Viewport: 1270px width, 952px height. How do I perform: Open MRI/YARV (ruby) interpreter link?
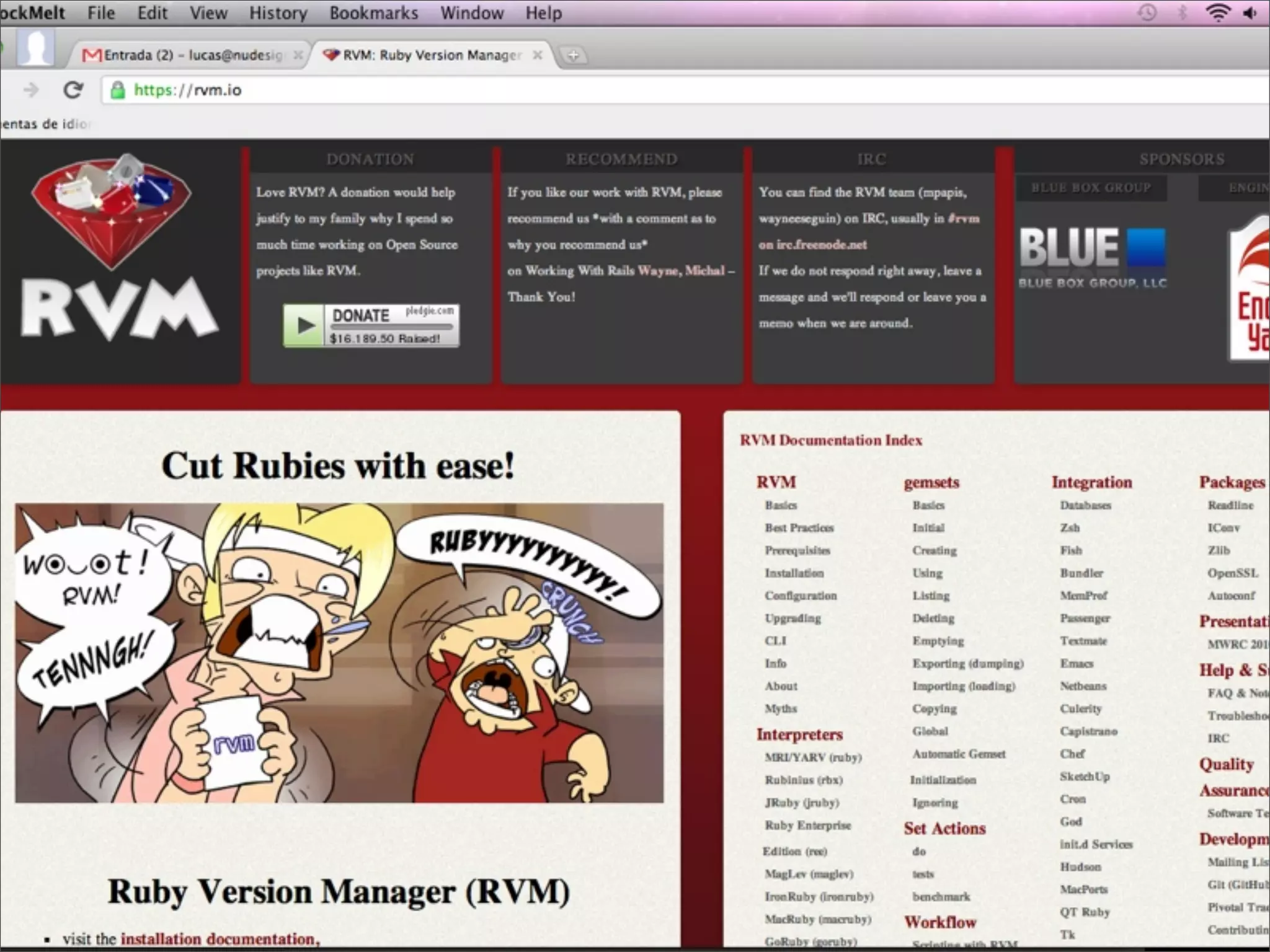tap(813, 757)
